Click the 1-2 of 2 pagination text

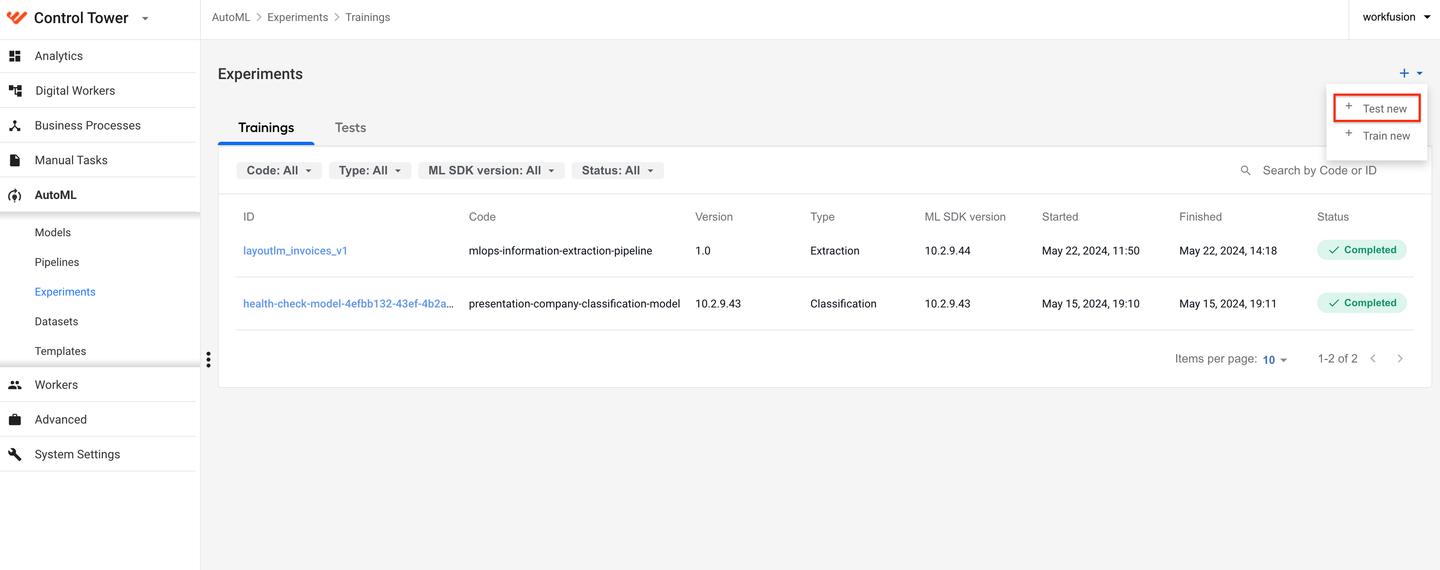point(1338,359)
